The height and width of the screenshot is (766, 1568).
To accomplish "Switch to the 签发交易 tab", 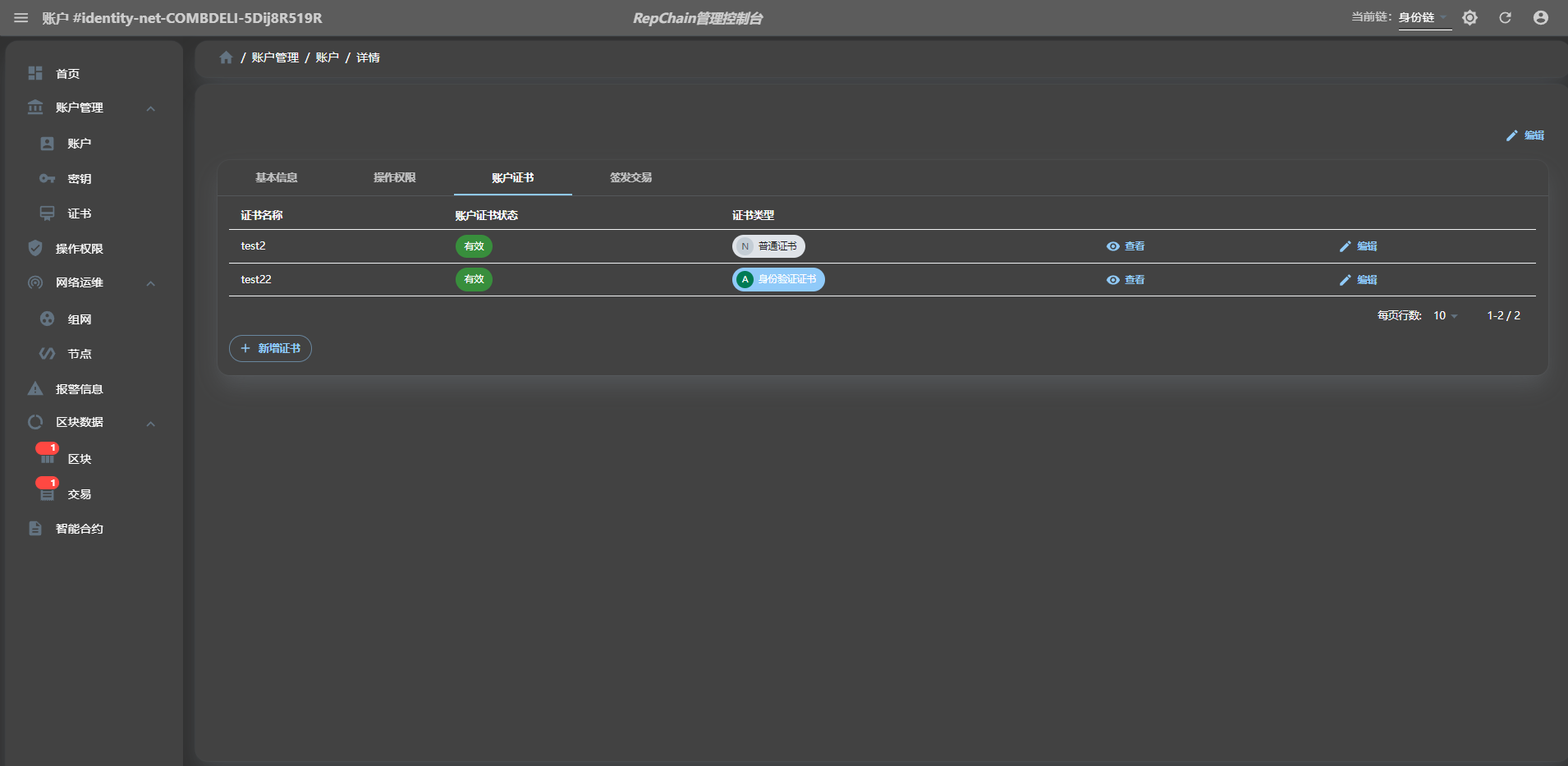I will [x=631, y=178].
